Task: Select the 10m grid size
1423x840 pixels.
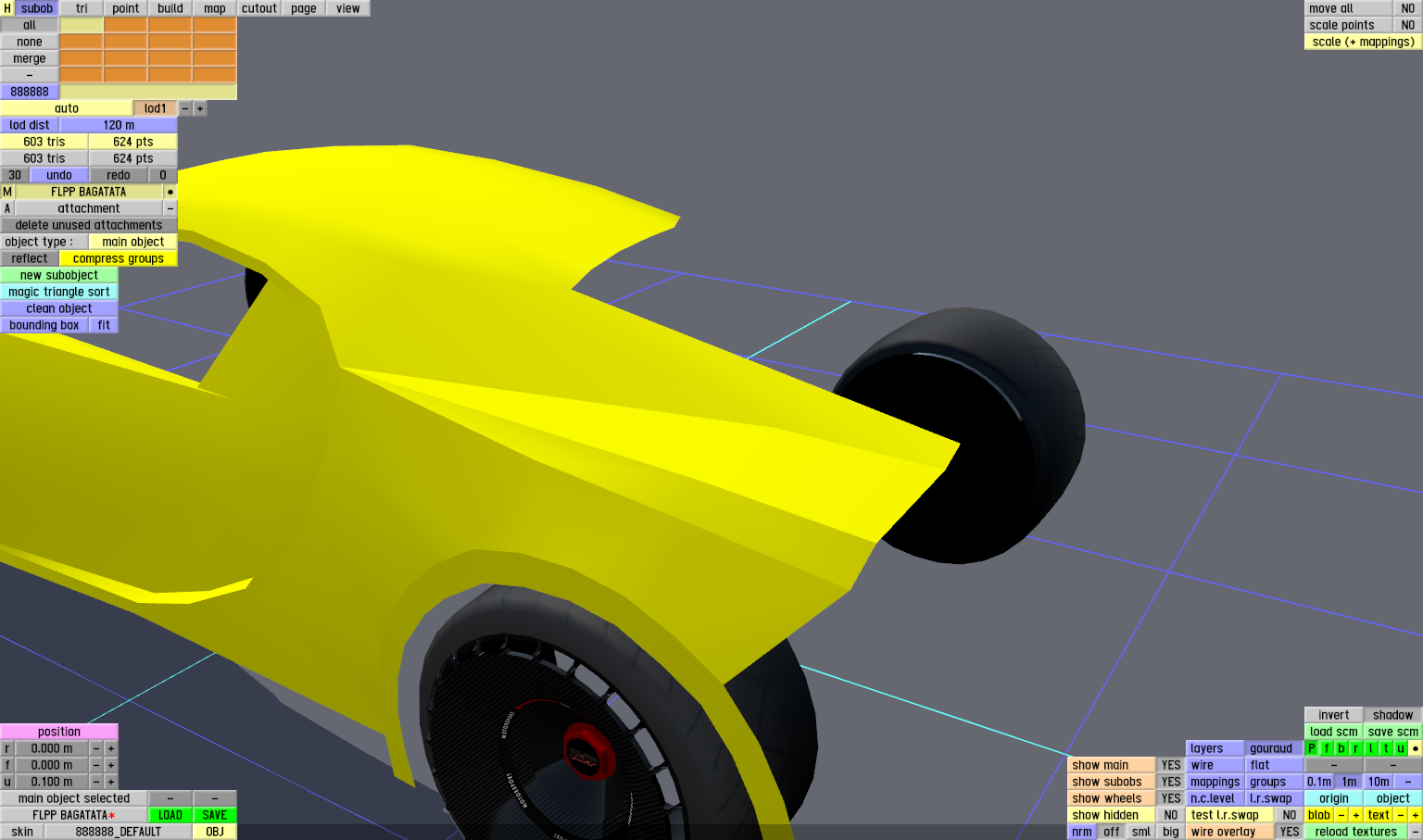Action: coord(1379,782)
